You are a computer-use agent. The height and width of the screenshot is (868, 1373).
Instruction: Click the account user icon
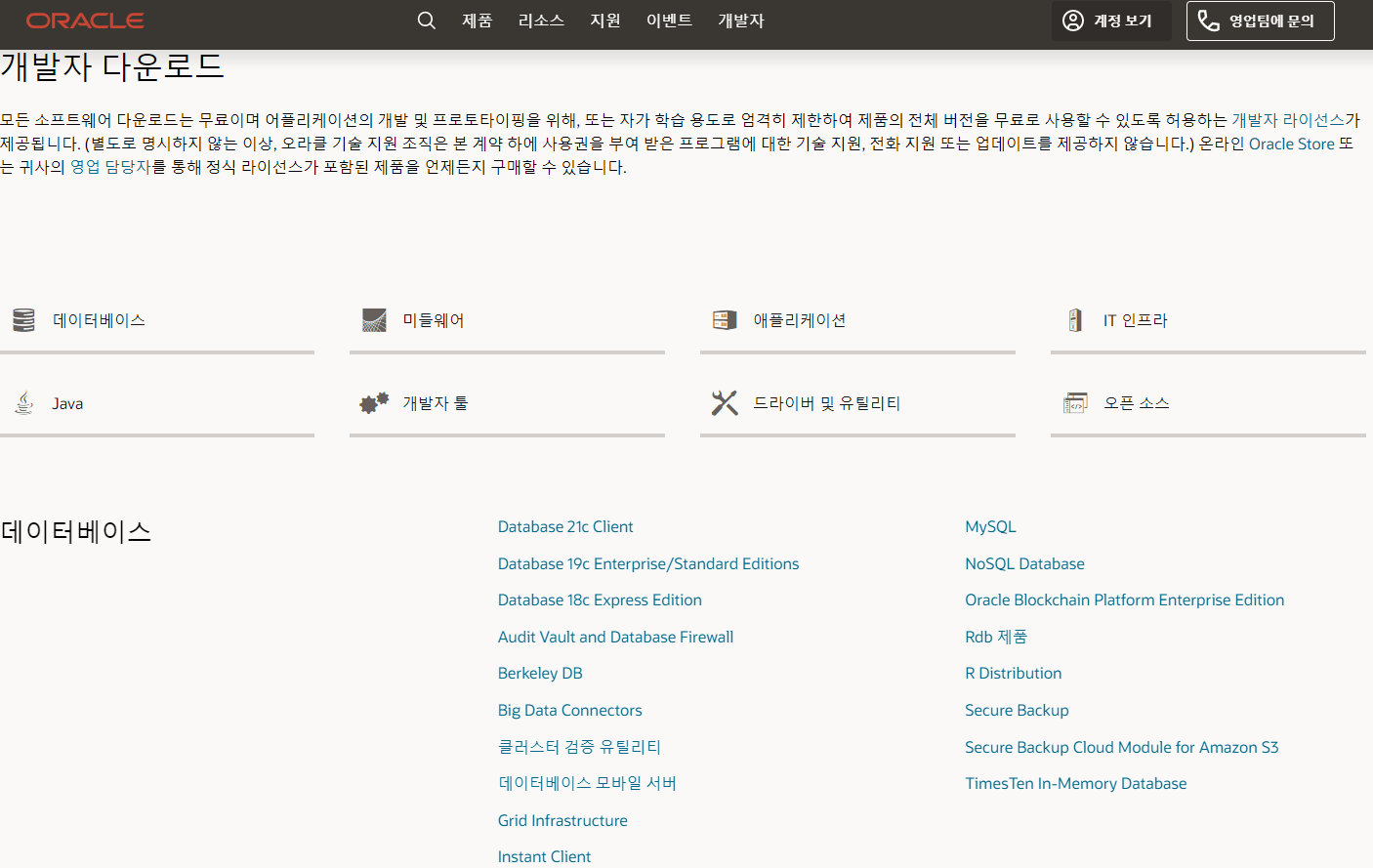1073,21
